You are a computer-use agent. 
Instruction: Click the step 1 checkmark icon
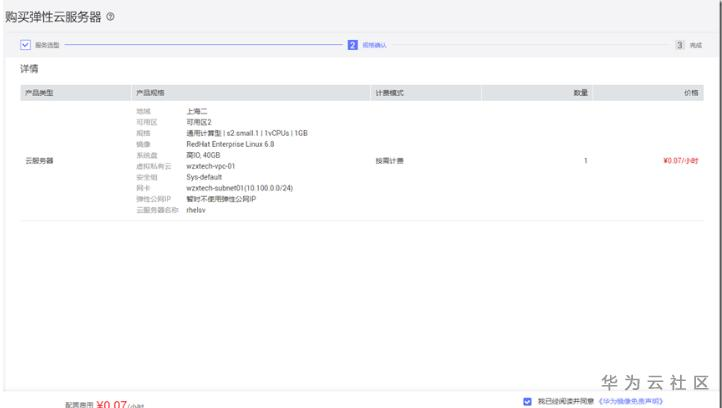[x=25, y=45]
